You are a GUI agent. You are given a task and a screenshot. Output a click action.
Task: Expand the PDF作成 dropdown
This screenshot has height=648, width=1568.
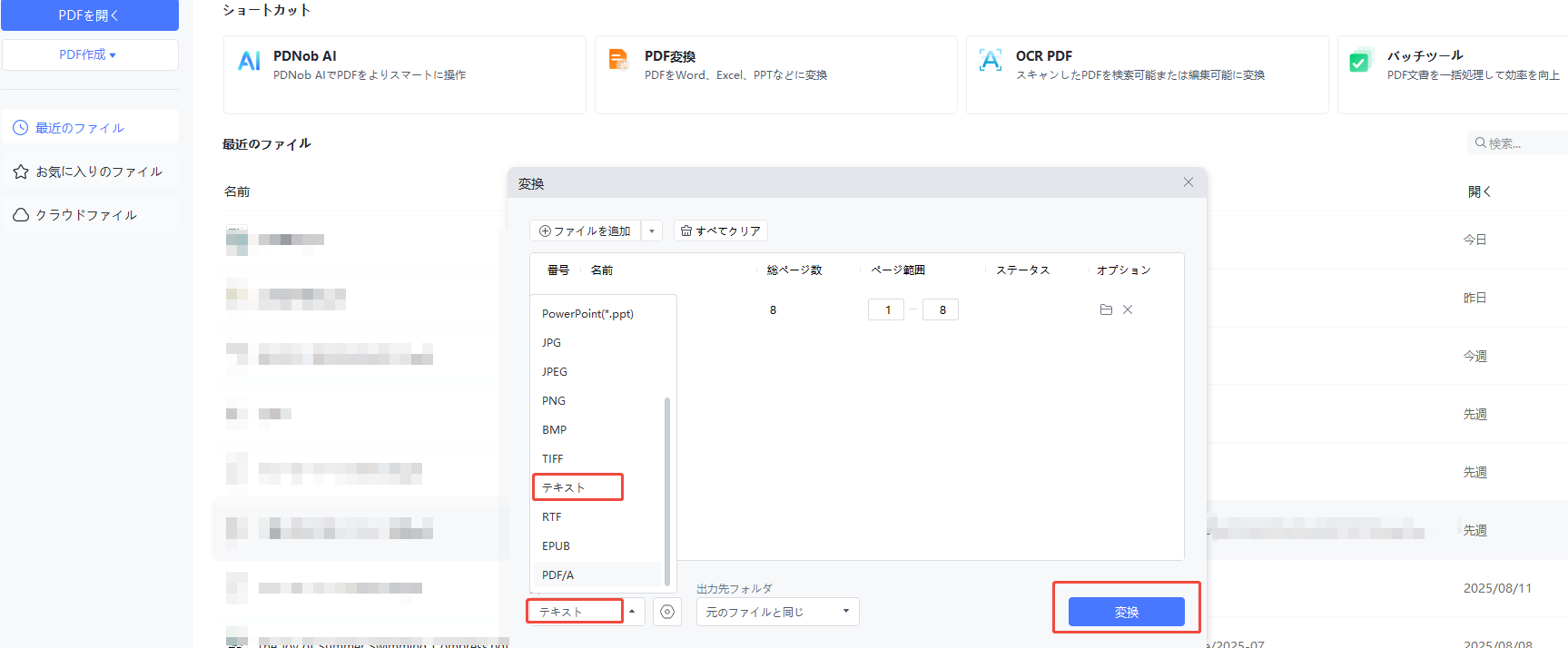(x=90, y=54)
